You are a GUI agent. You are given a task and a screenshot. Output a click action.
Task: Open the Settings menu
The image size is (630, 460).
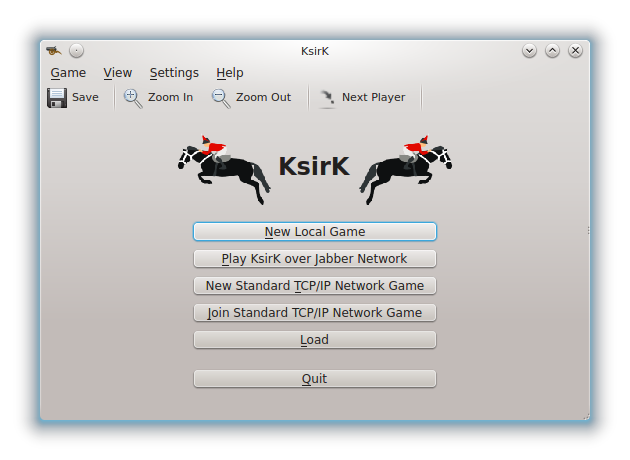click(174, 73)
